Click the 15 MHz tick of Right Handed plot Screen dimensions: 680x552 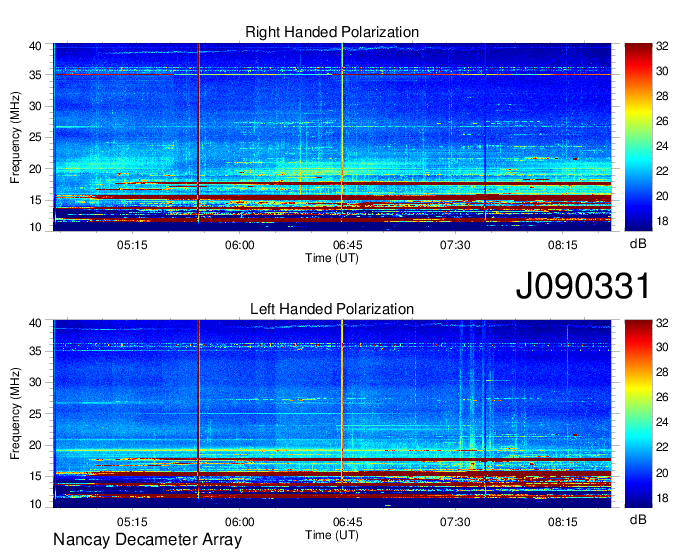click(x=36, y=200)
